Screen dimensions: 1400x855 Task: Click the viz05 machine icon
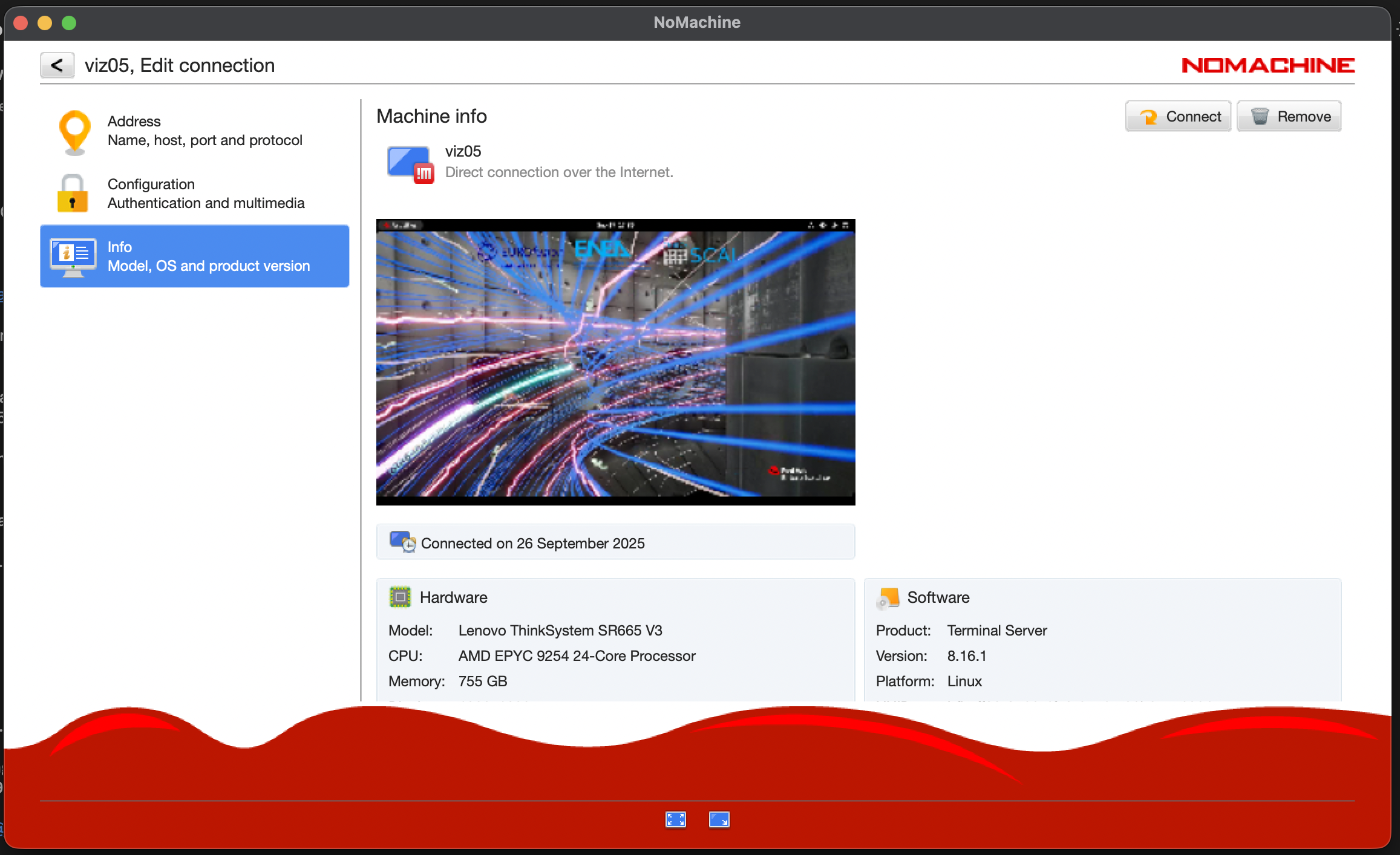(410, 163)
